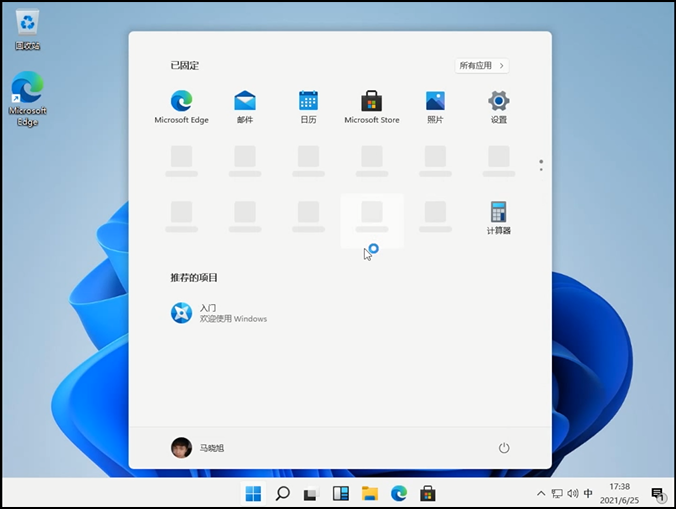Open the clock showing 17:38 and date

coord(620,493)
